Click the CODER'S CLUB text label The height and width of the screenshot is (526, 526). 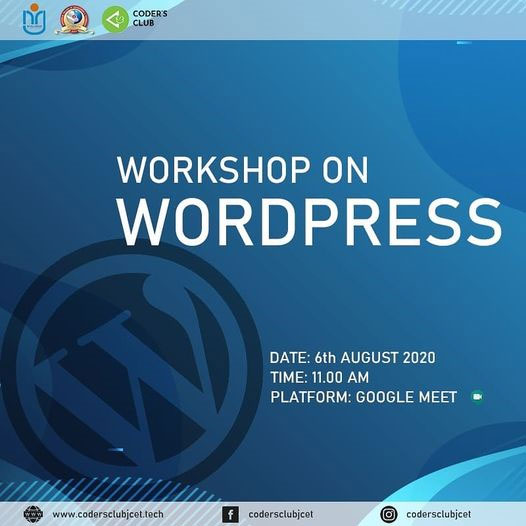tap(150, 18)
